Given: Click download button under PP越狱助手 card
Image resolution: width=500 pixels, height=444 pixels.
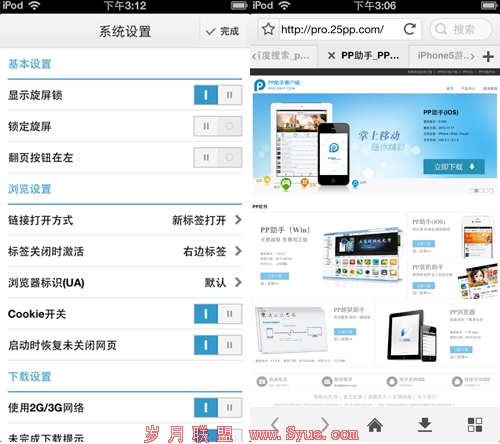Looking at the screenshot, I should tap(345, 332).
